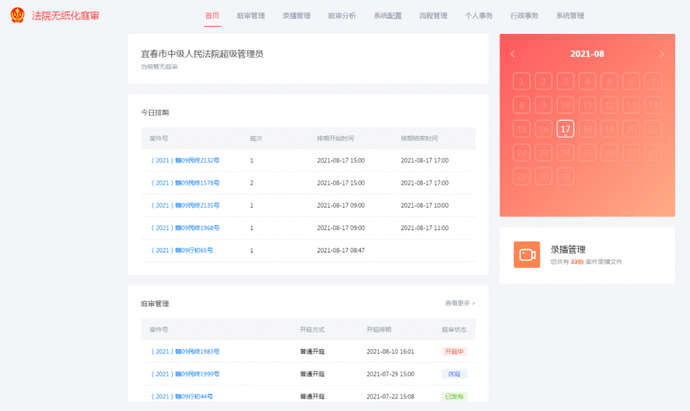Image resolution: width=690 pixels, height=411 pixels.
Task: Click 庭次 column header
Action: (256, 139)
